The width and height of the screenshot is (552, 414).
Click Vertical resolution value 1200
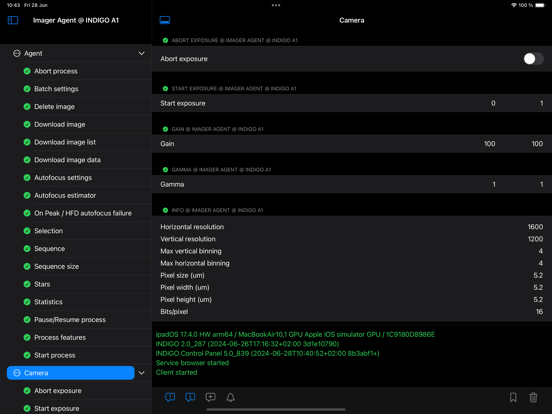(x=535, y=239)
